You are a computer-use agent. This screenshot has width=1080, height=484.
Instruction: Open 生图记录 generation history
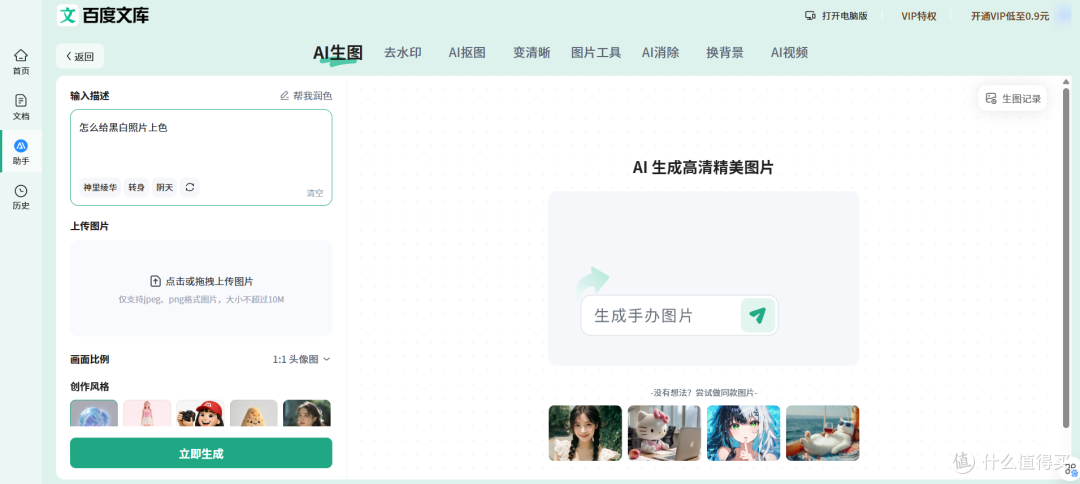coord(1012,98)
